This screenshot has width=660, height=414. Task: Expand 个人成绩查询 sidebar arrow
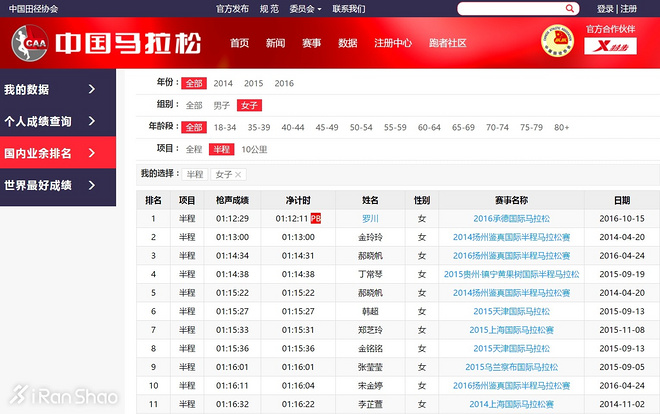(92, 121)
